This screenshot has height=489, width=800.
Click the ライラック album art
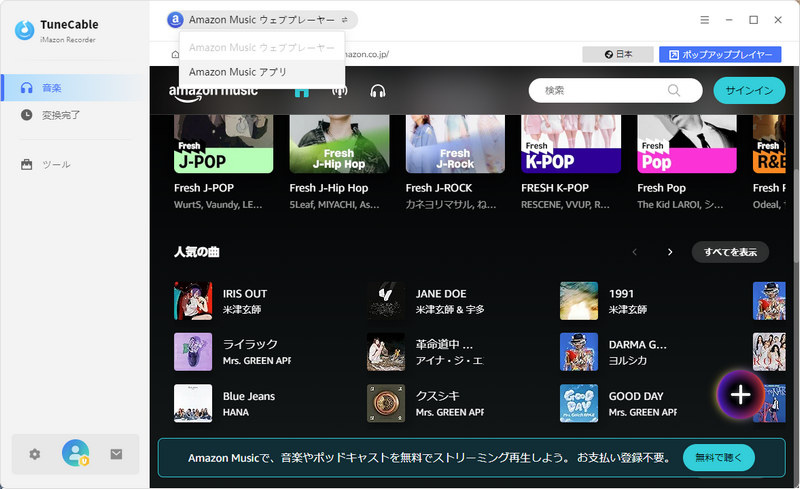click(193, 352)
